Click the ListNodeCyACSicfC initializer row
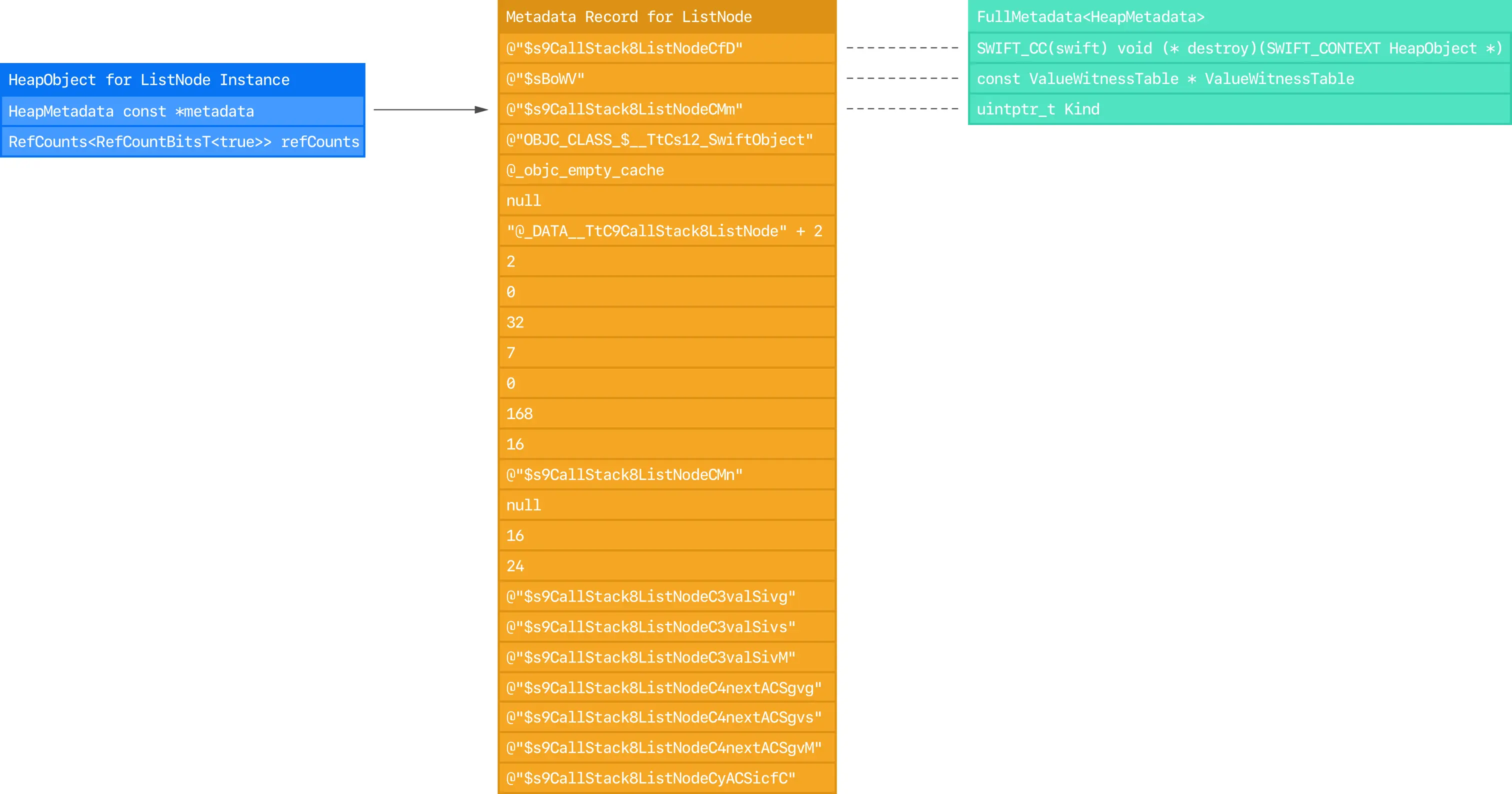Screen dimensions: 1512x794 [x=667, y=778]
